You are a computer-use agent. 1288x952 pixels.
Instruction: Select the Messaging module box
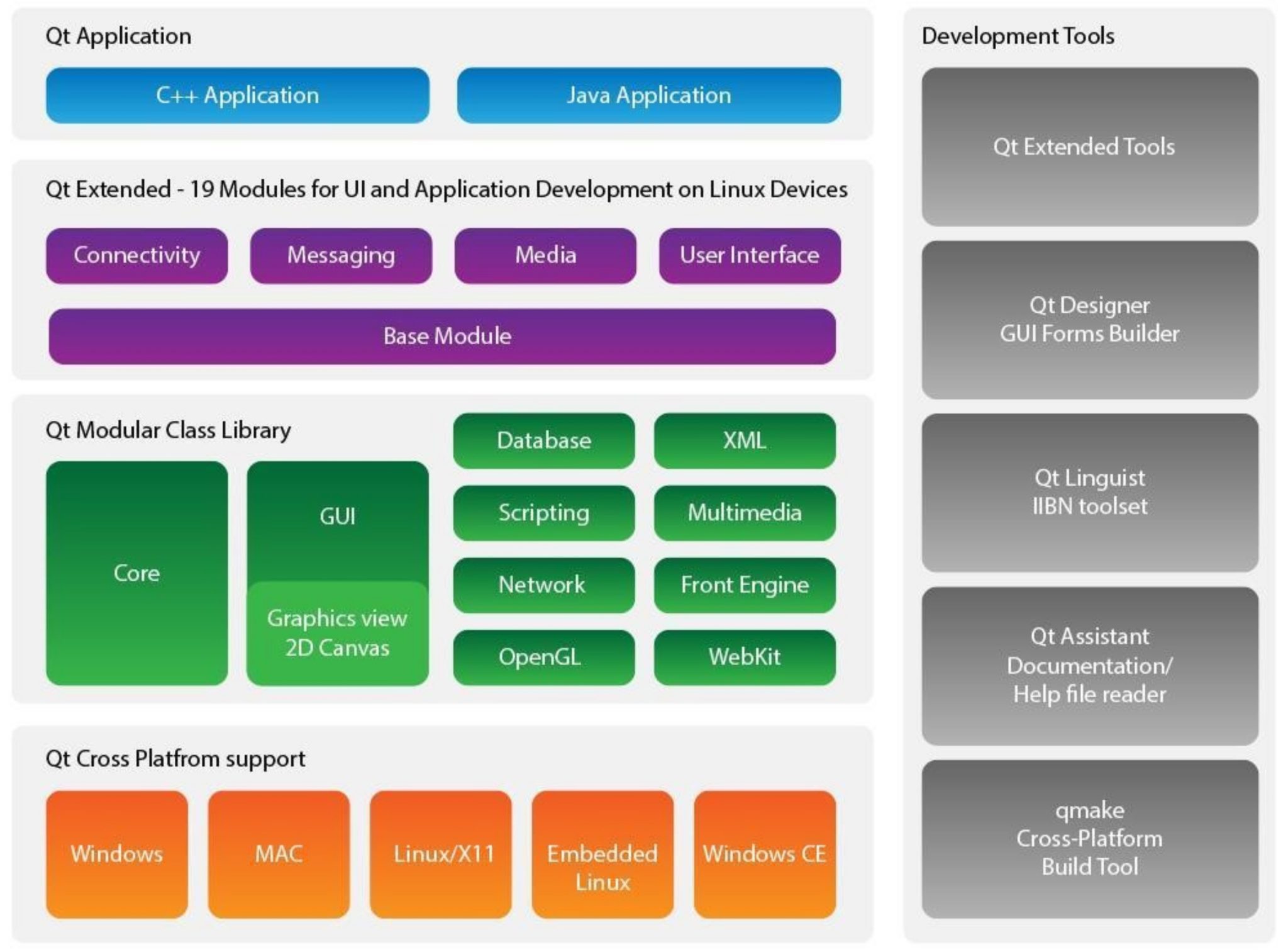341,255
